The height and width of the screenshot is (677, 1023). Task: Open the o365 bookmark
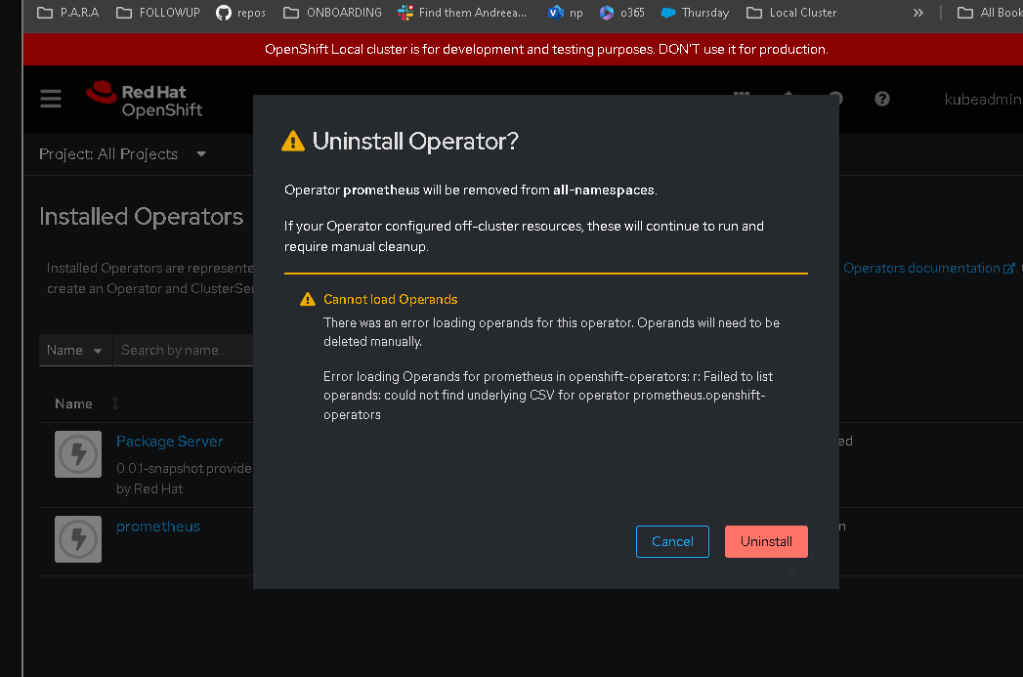pyautogui.click(x=622, y=12)
